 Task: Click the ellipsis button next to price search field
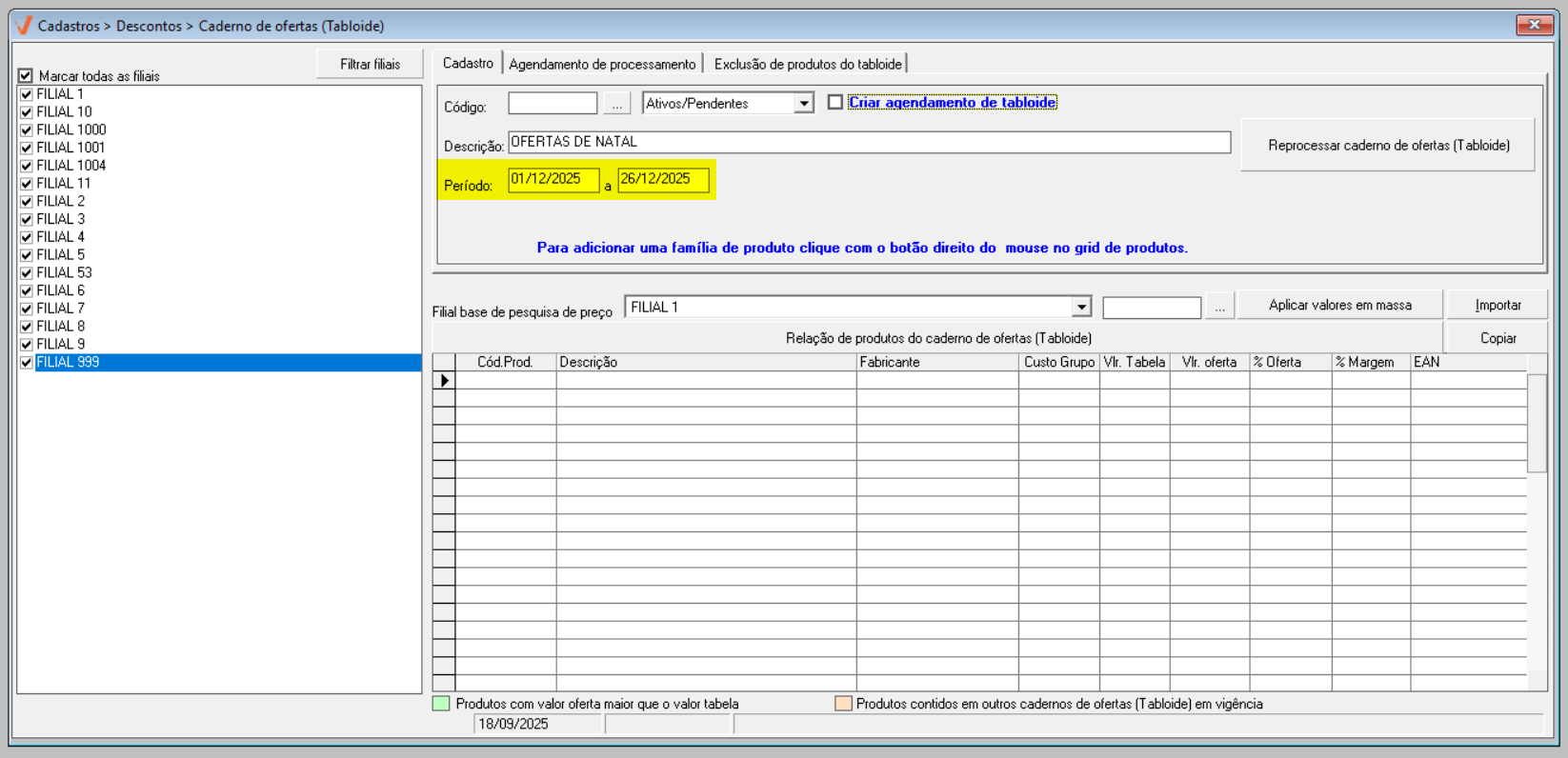point(1219,307)
